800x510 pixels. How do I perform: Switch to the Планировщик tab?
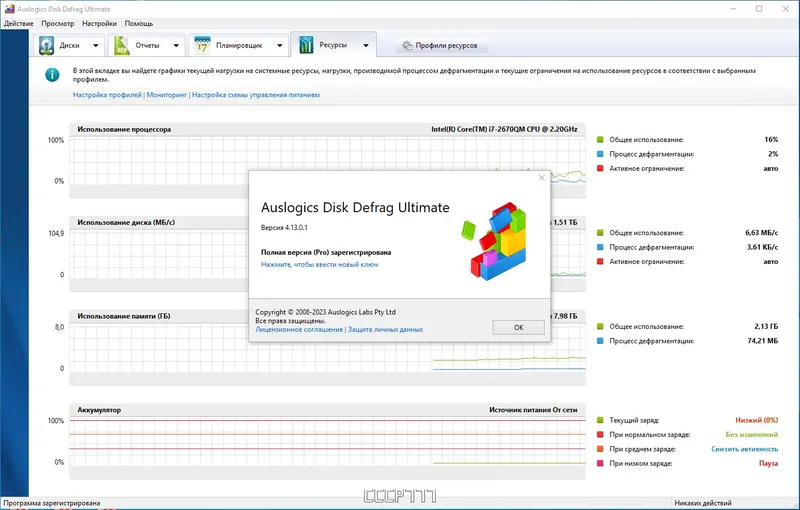239,45
